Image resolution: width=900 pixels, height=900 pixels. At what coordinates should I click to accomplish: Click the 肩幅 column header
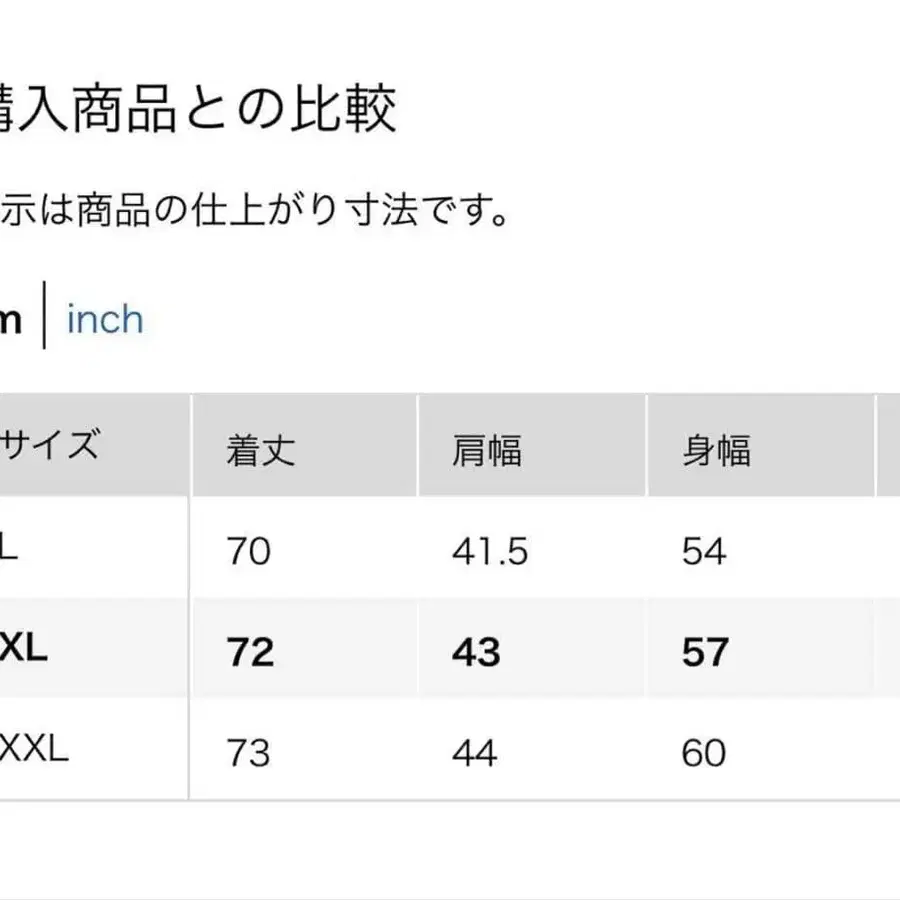[x=489, y=449]
